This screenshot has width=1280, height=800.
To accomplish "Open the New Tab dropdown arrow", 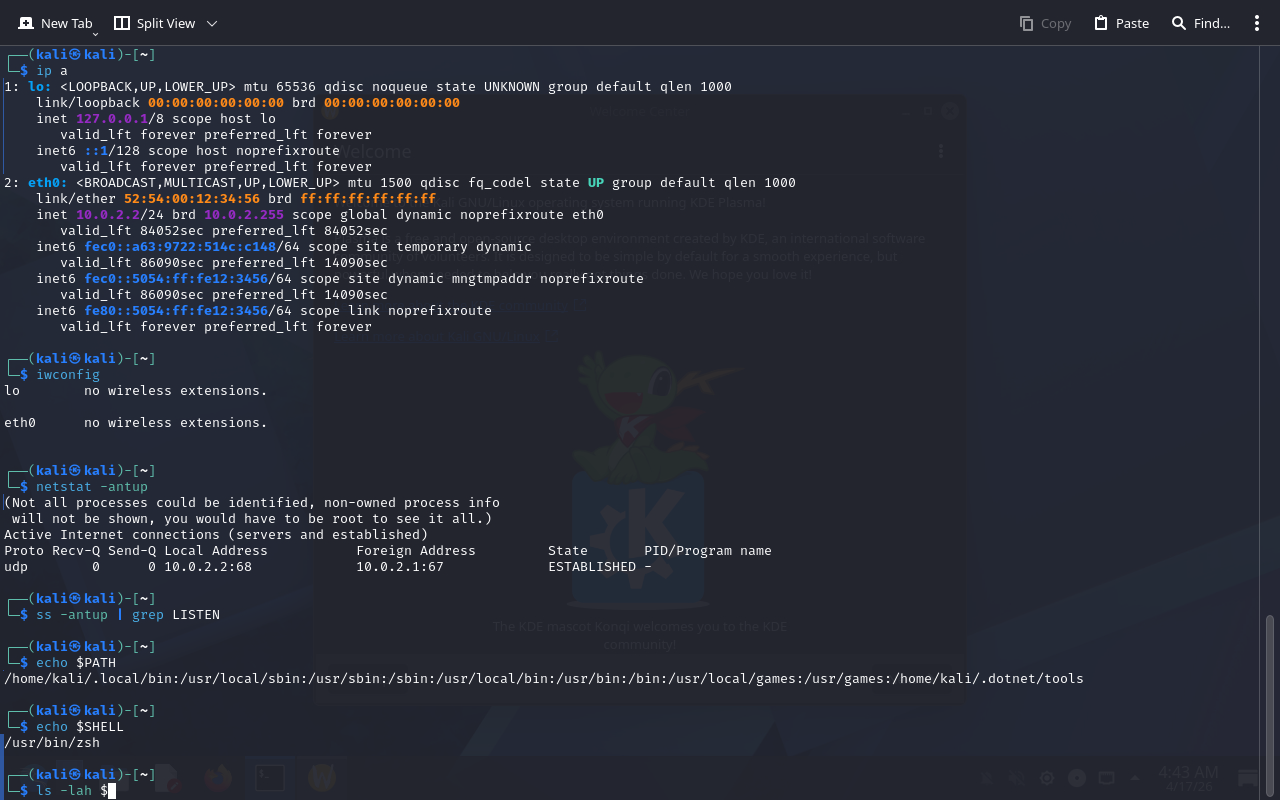I will (x=95, y=34).
